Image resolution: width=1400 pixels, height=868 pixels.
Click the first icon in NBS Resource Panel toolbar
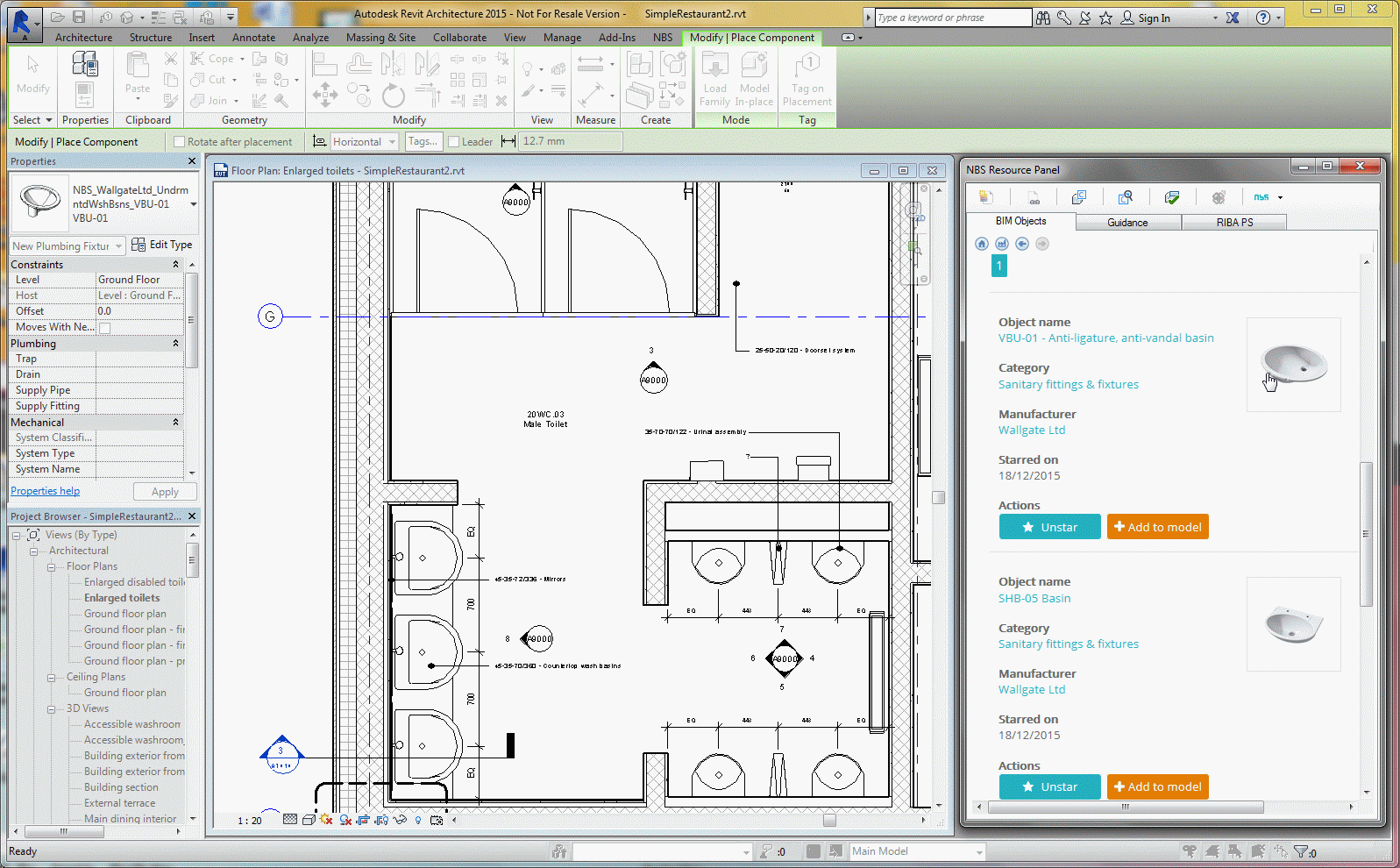[x=986, y=197]
